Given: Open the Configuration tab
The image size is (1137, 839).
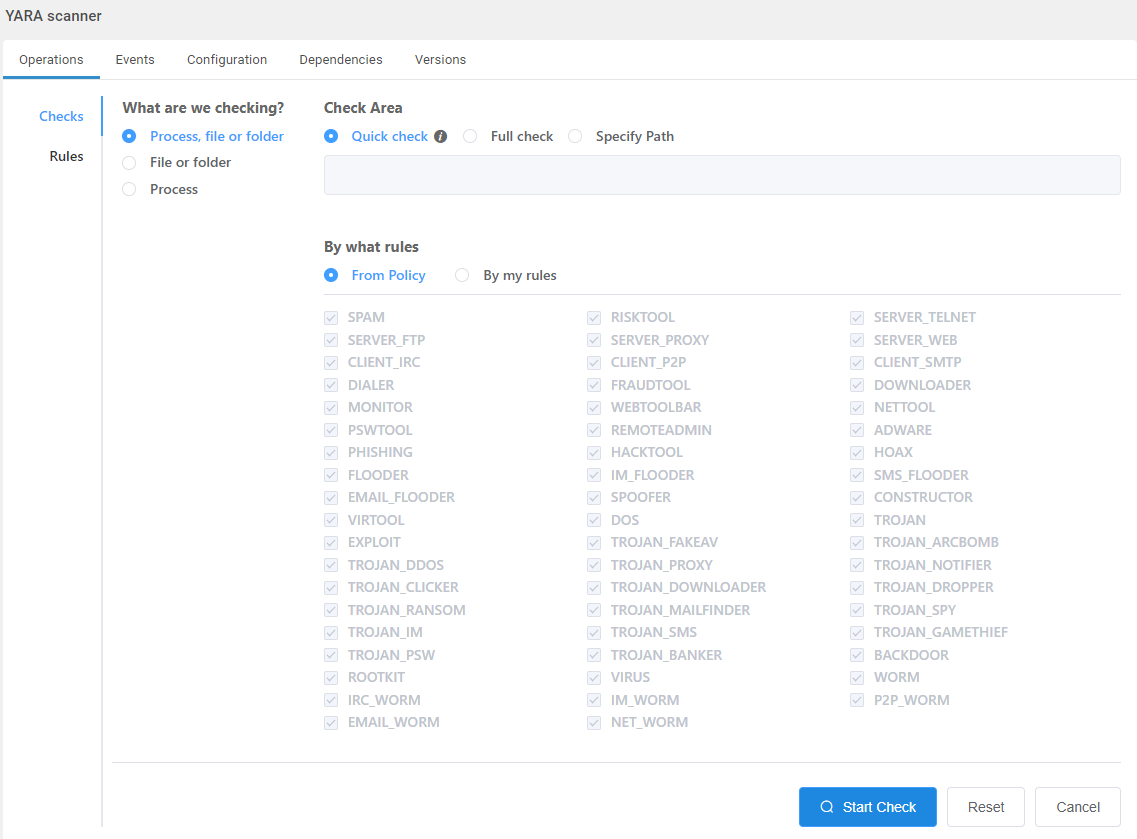Looking at the screenshot, I should point(227,59).
